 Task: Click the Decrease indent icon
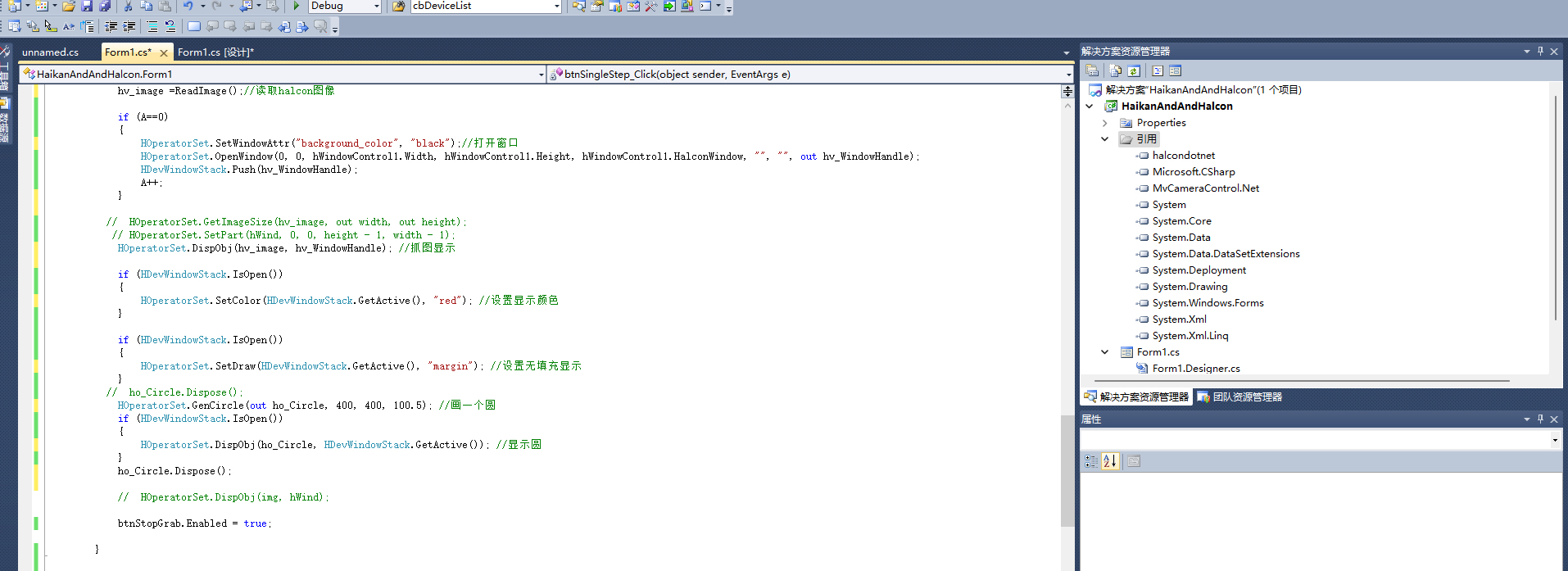click(111, 26)
